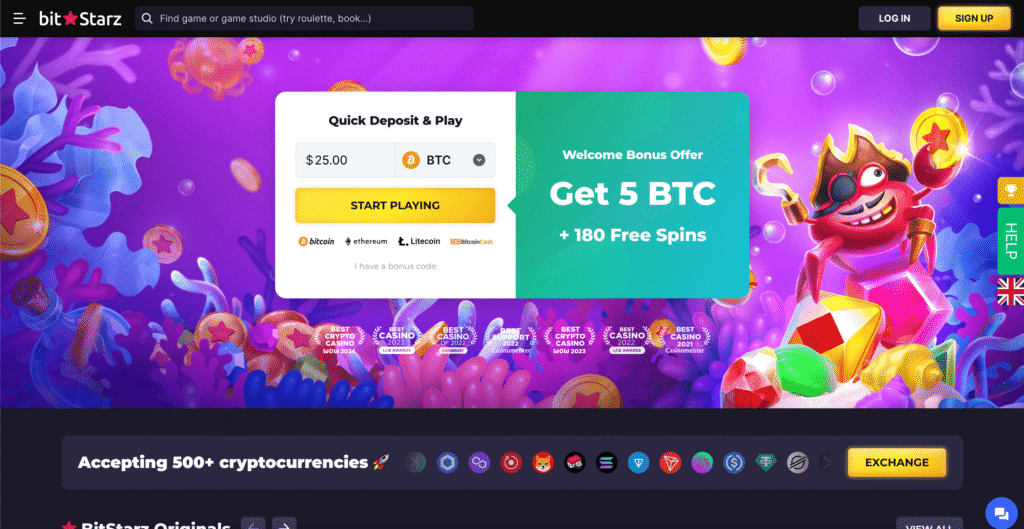
Task: Click next arrow for BitStarz Originals
Action: [284, 524]
